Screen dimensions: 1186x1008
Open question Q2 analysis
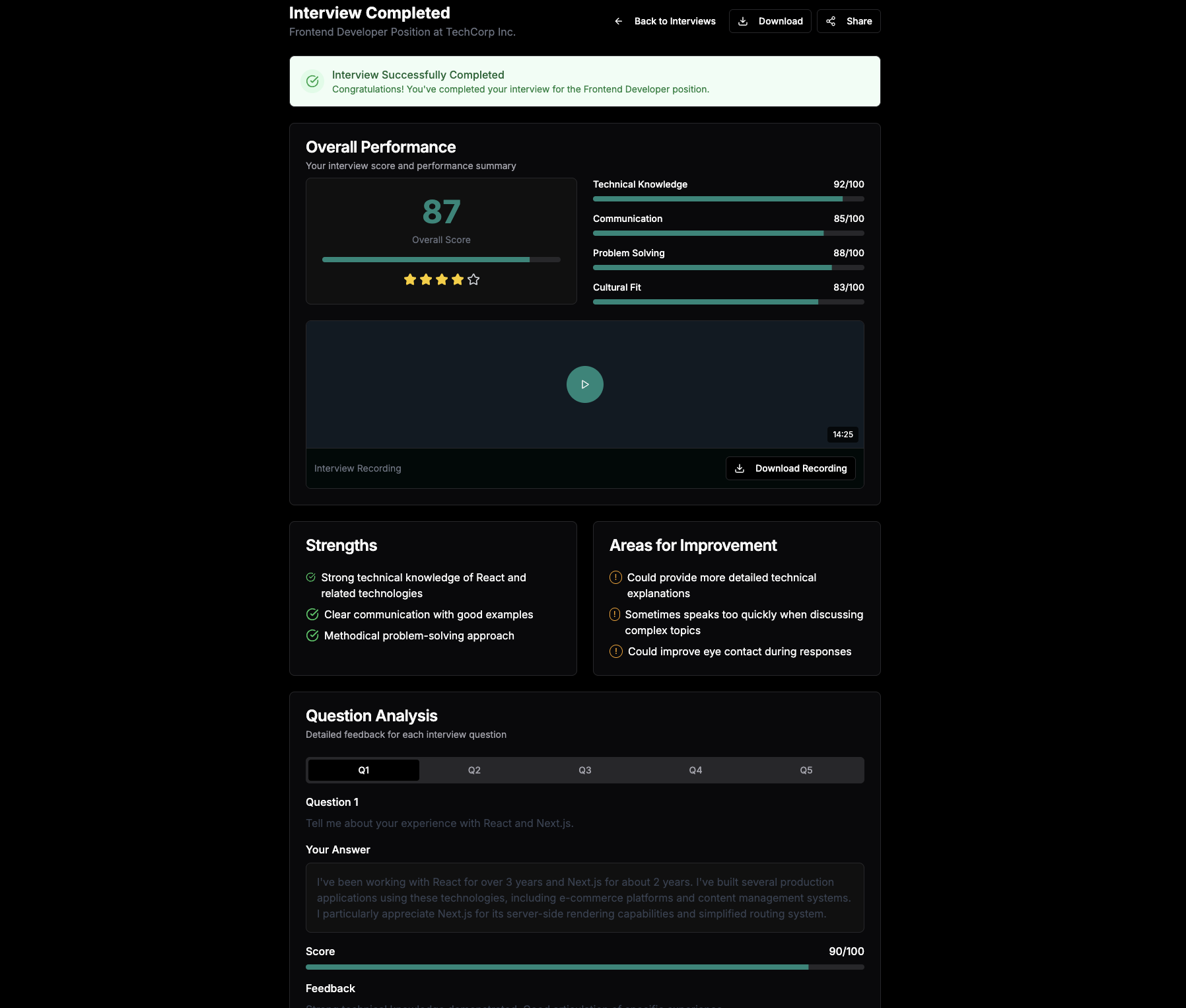(x=474, y=770)
